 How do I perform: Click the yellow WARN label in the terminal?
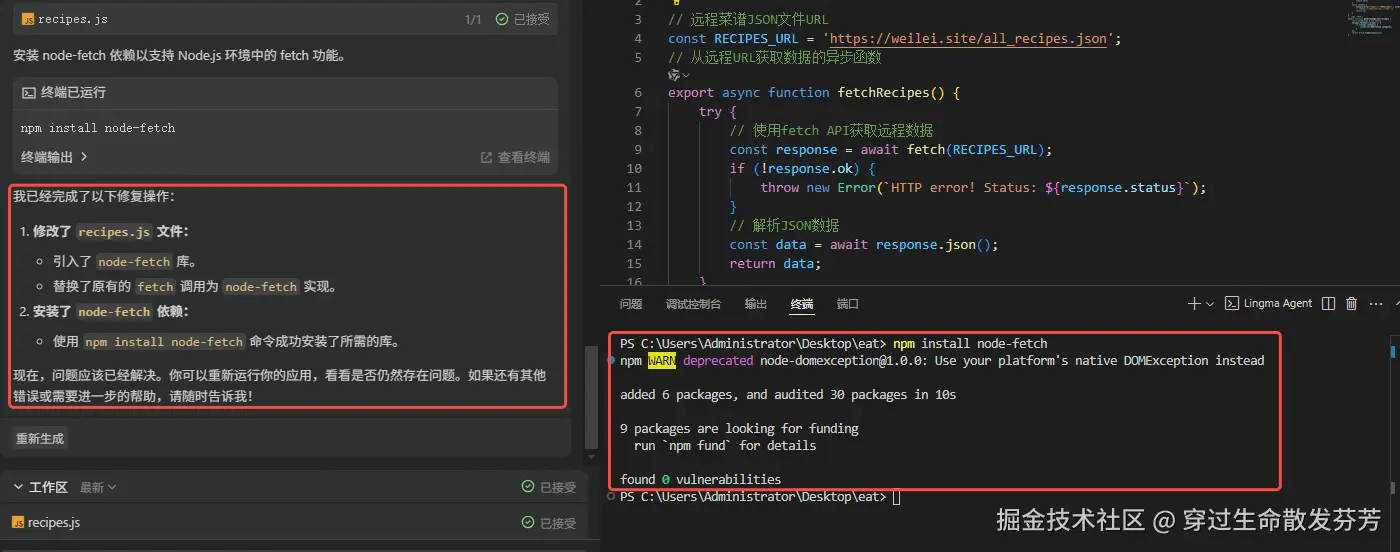click(x=662, y=360)
